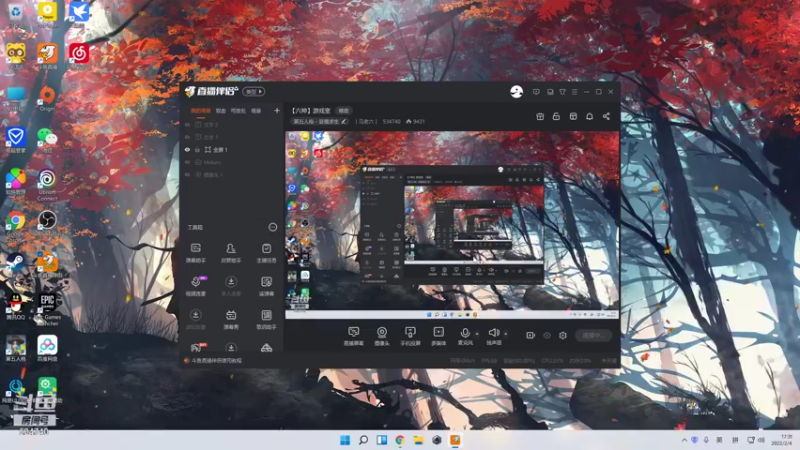
Task: Add a new scene with plus icon
Action: 277,111
